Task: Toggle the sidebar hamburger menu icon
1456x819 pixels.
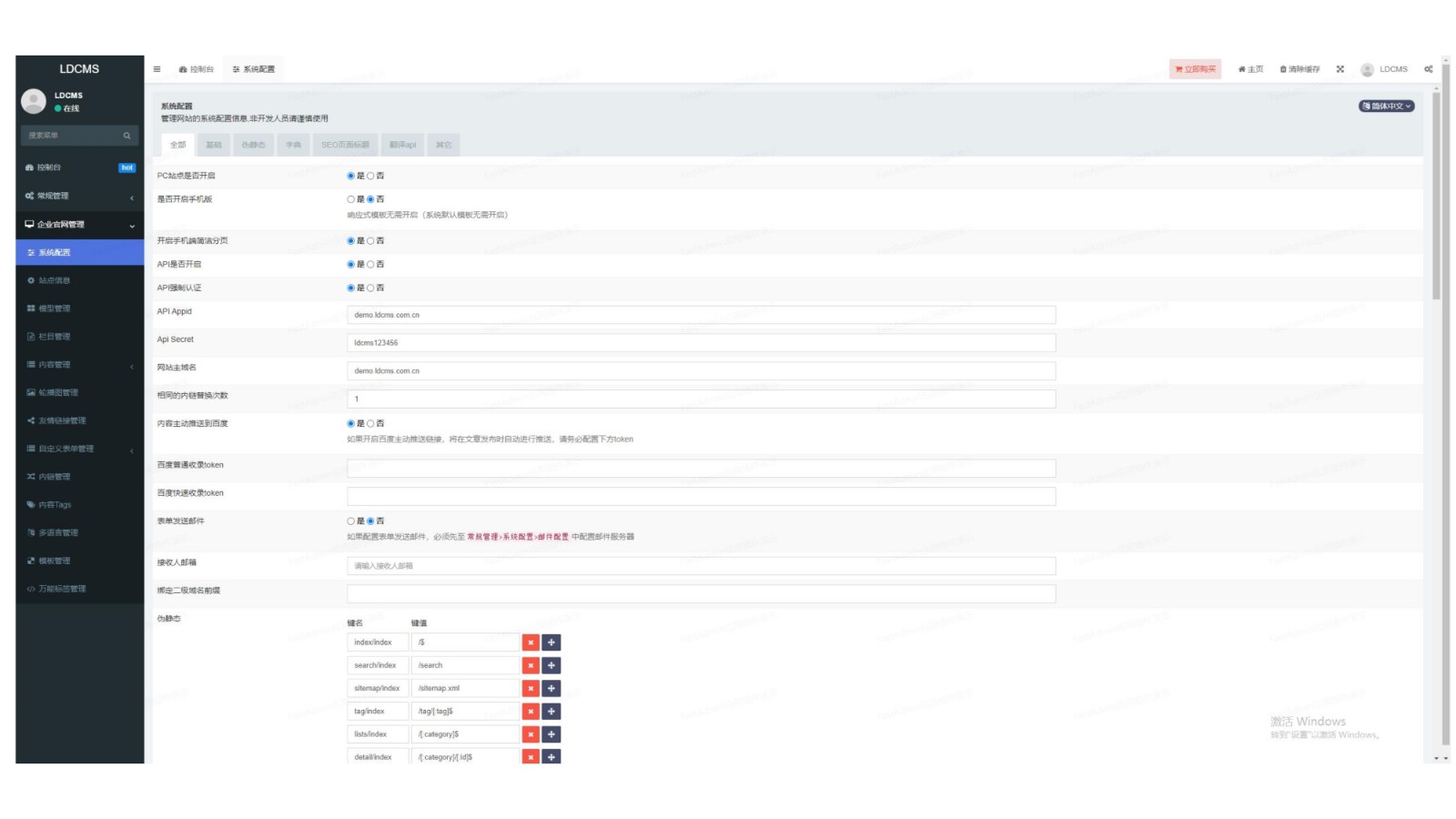Action: click(157, 69)
